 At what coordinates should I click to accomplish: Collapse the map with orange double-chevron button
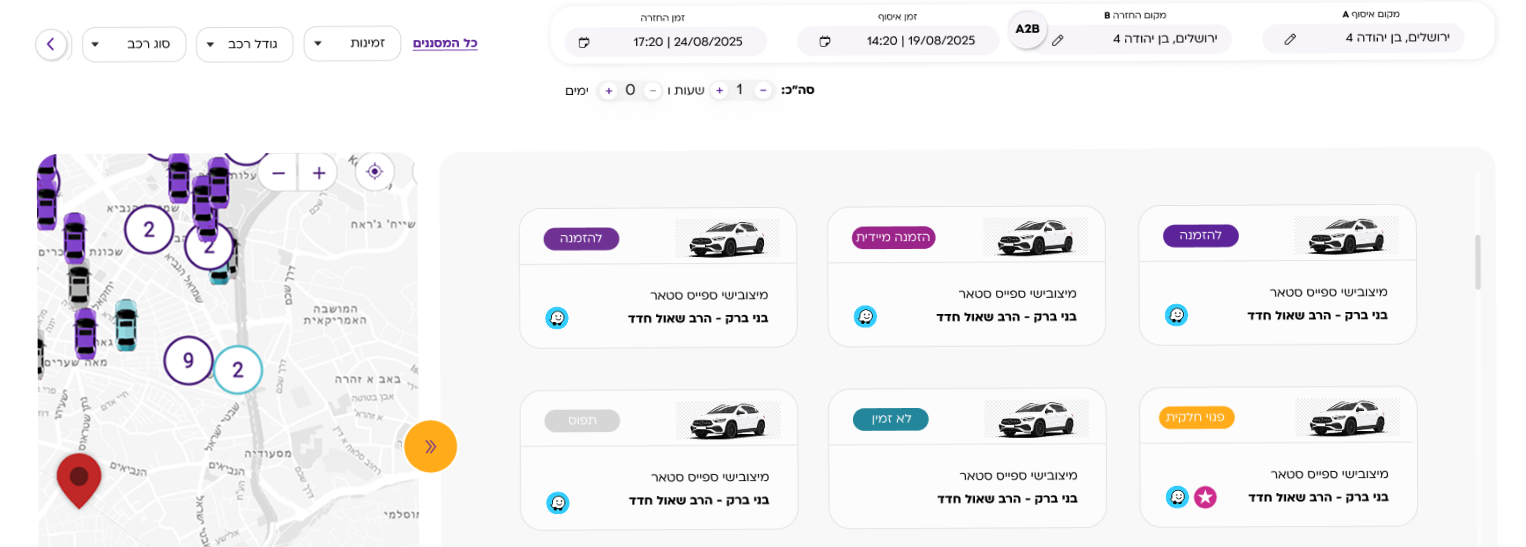pyautogui.click(x=431, y=446)
